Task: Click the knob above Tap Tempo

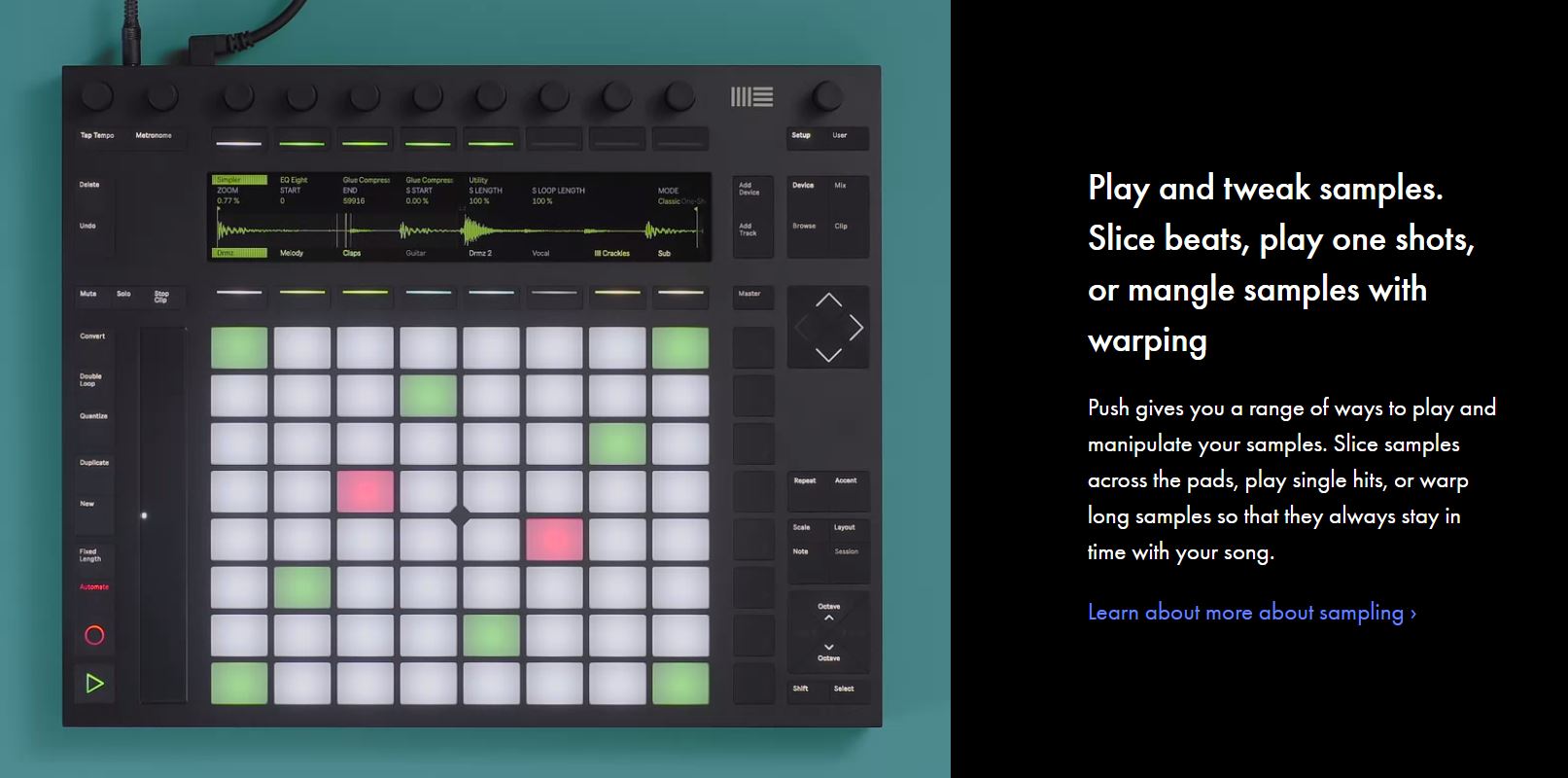Action: [97, 96]
